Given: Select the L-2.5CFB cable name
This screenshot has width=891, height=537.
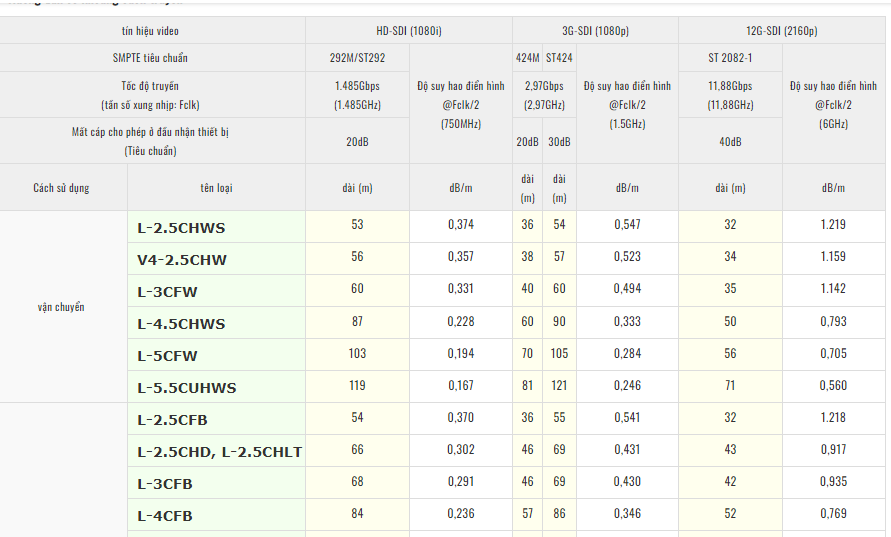Looking at the screenshot, I should 172,420.
